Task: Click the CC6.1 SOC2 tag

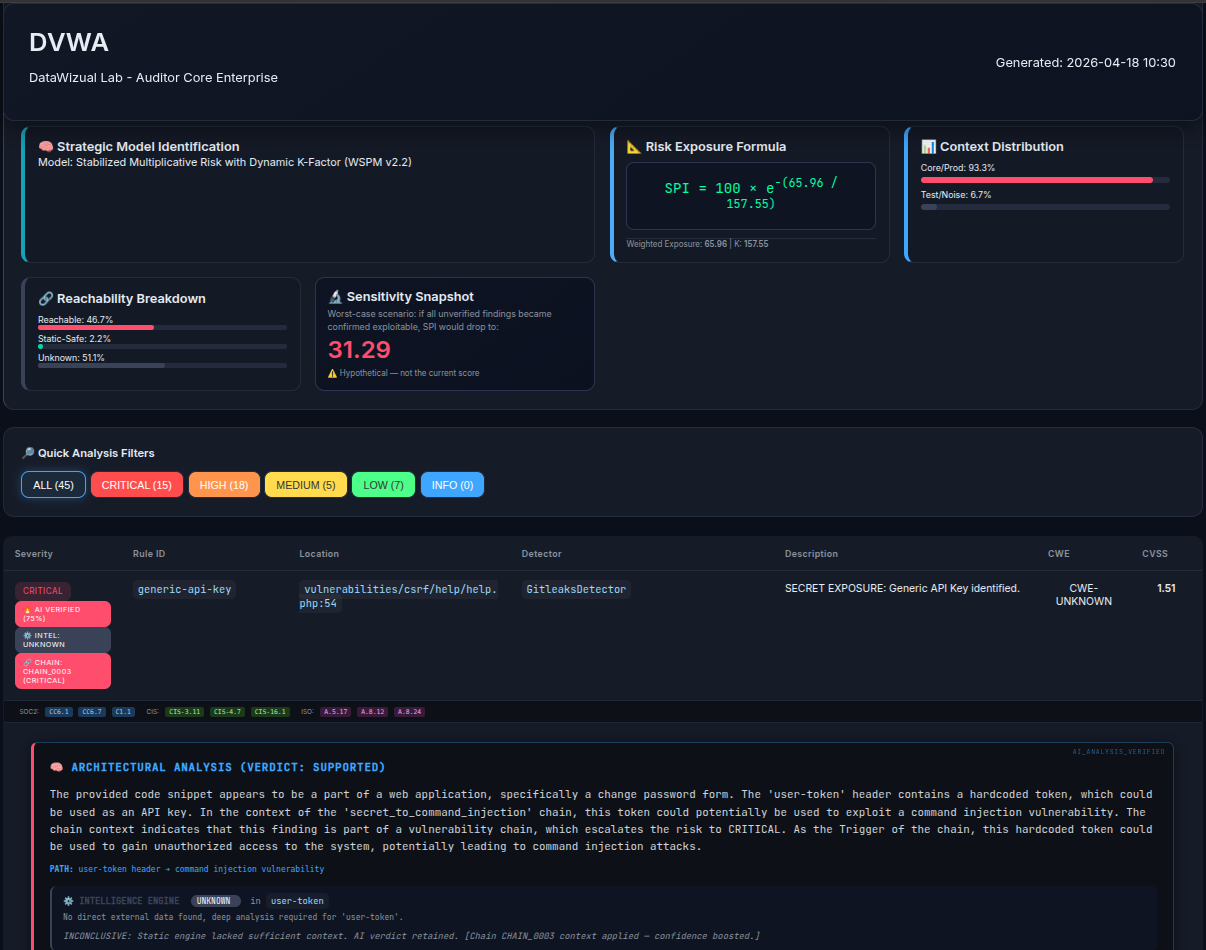Action: click(x=60, y=712)
